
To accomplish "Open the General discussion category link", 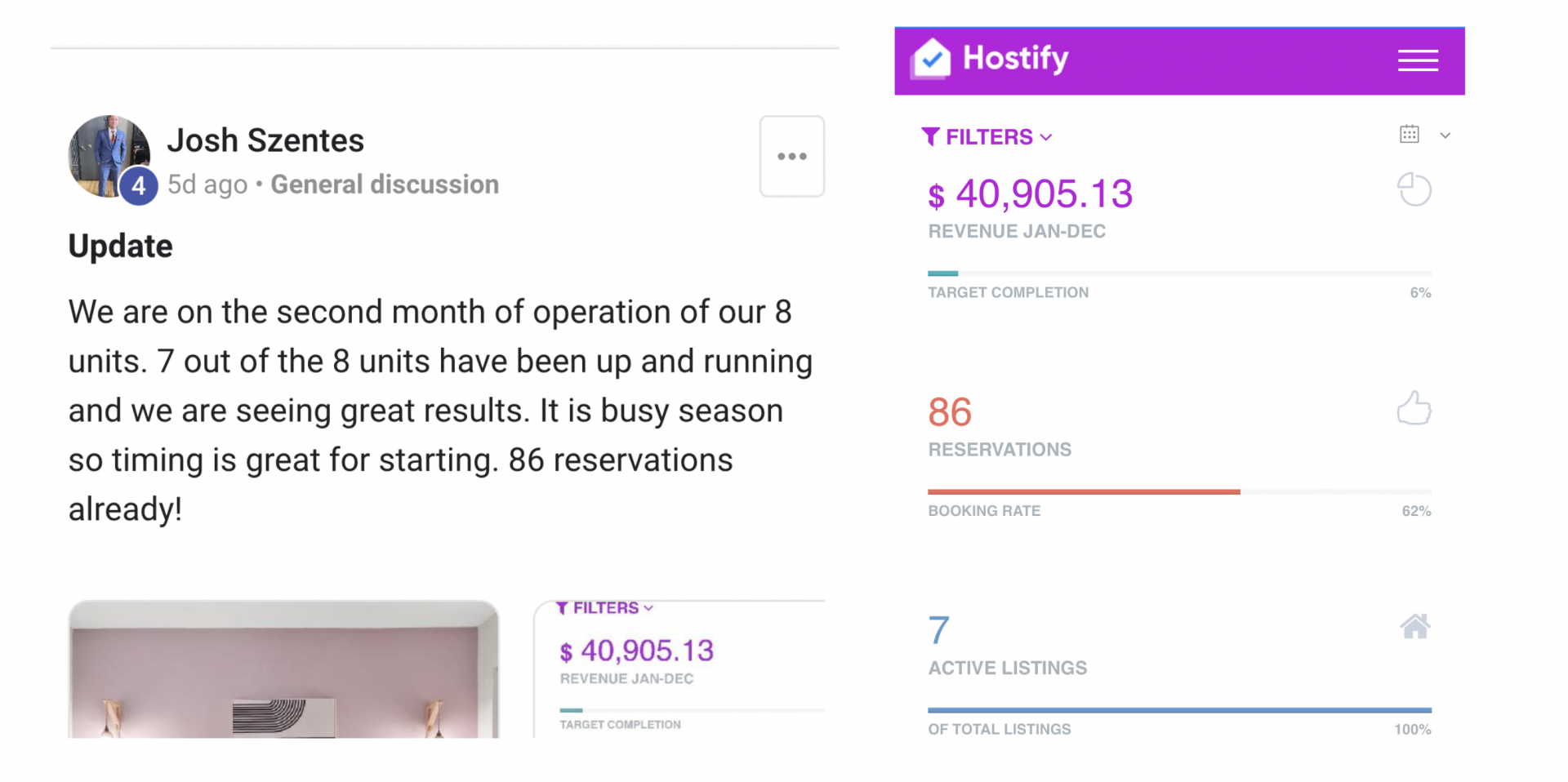I will tap(384, 184).
